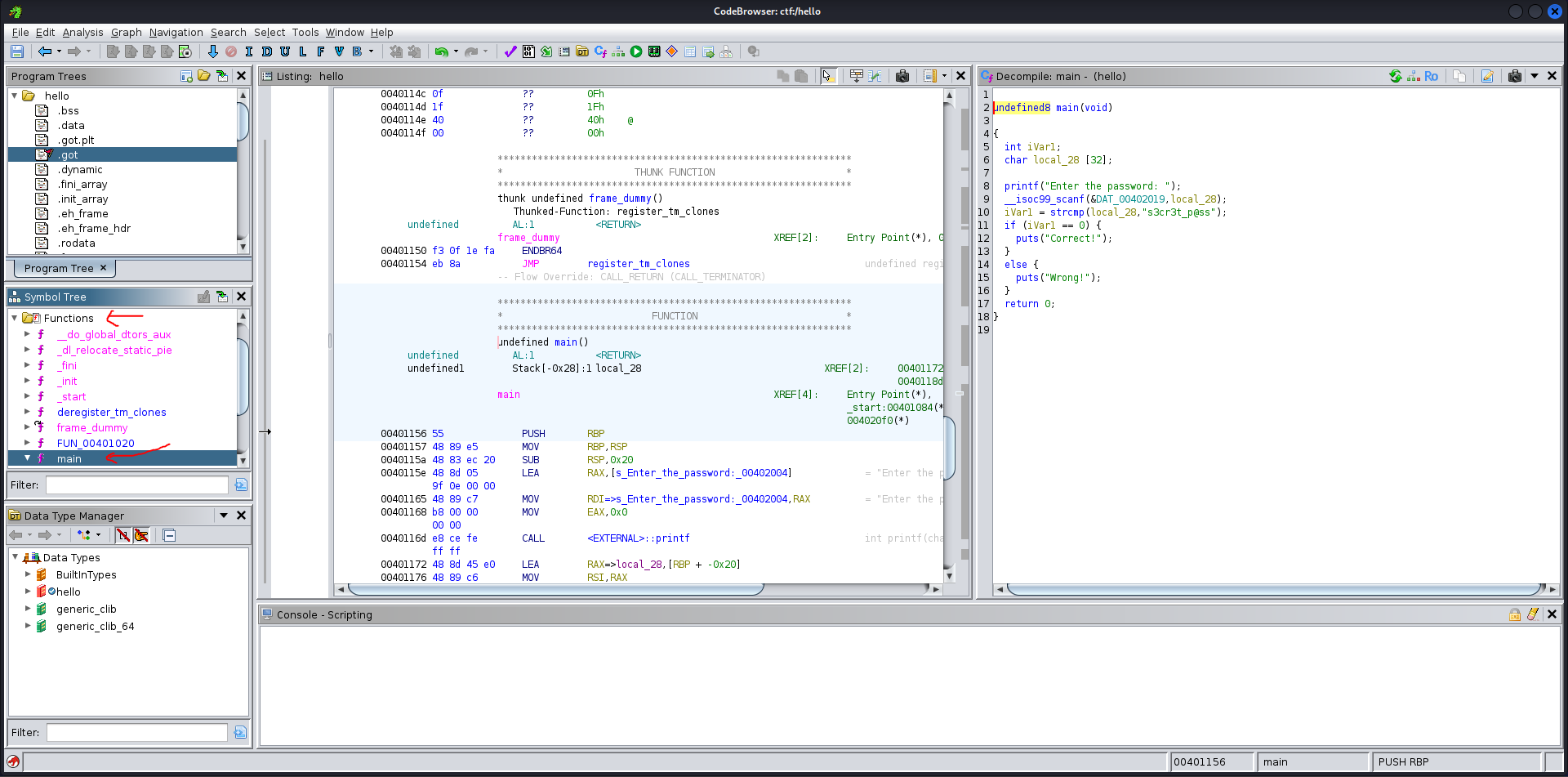Screen dimensions: 1568x777
Task: Toggle mouse hover mode in Listing header
Action: (827, 76)
